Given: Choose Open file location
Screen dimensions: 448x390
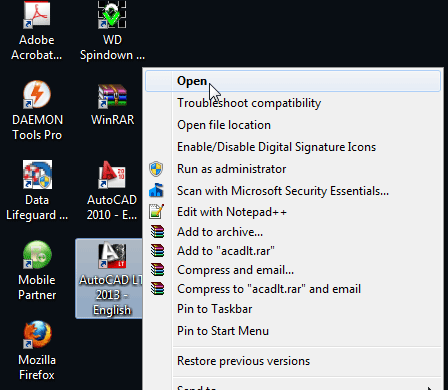Looking at the screenshot, I should (293, 125).
